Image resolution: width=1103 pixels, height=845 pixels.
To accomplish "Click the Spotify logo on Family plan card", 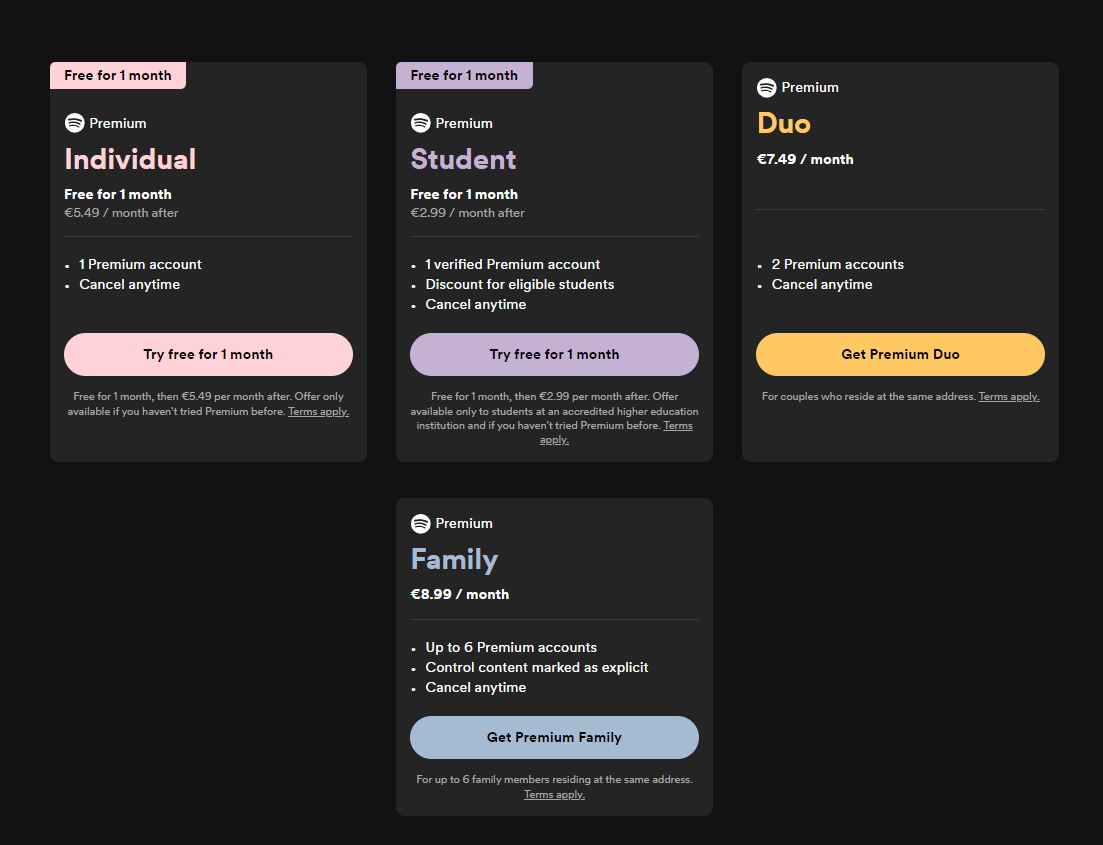I will pyautogui.click(x=421, y=523).
